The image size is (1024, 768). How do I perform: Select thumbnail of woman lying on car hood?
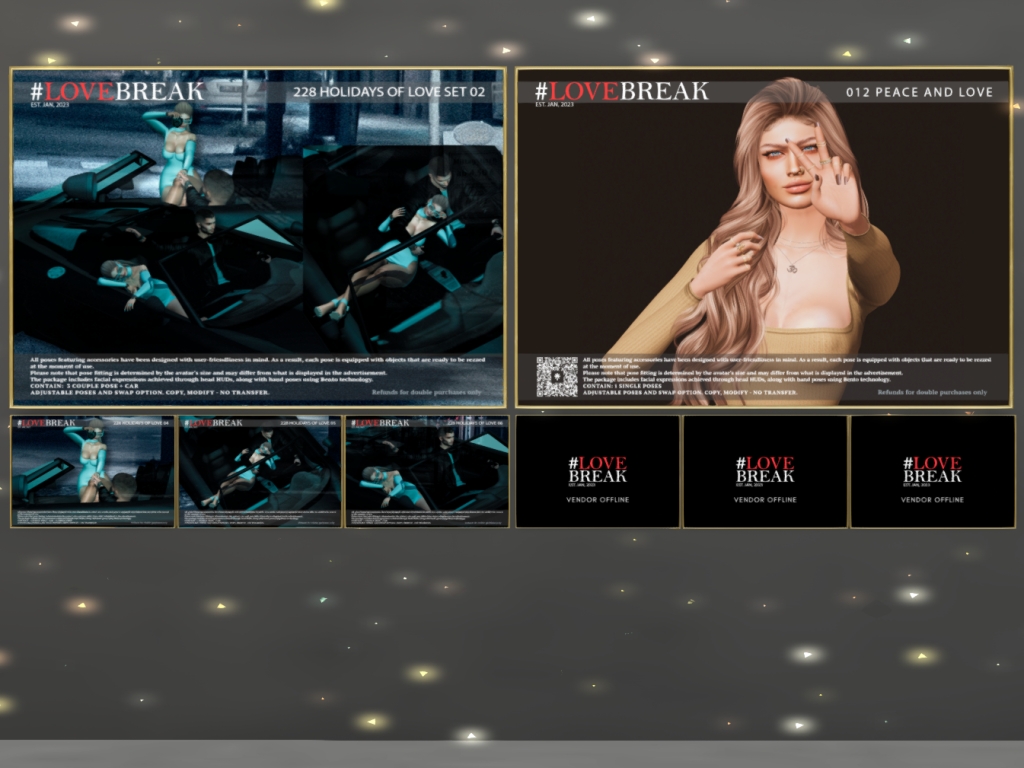click(x=427, y=471)
